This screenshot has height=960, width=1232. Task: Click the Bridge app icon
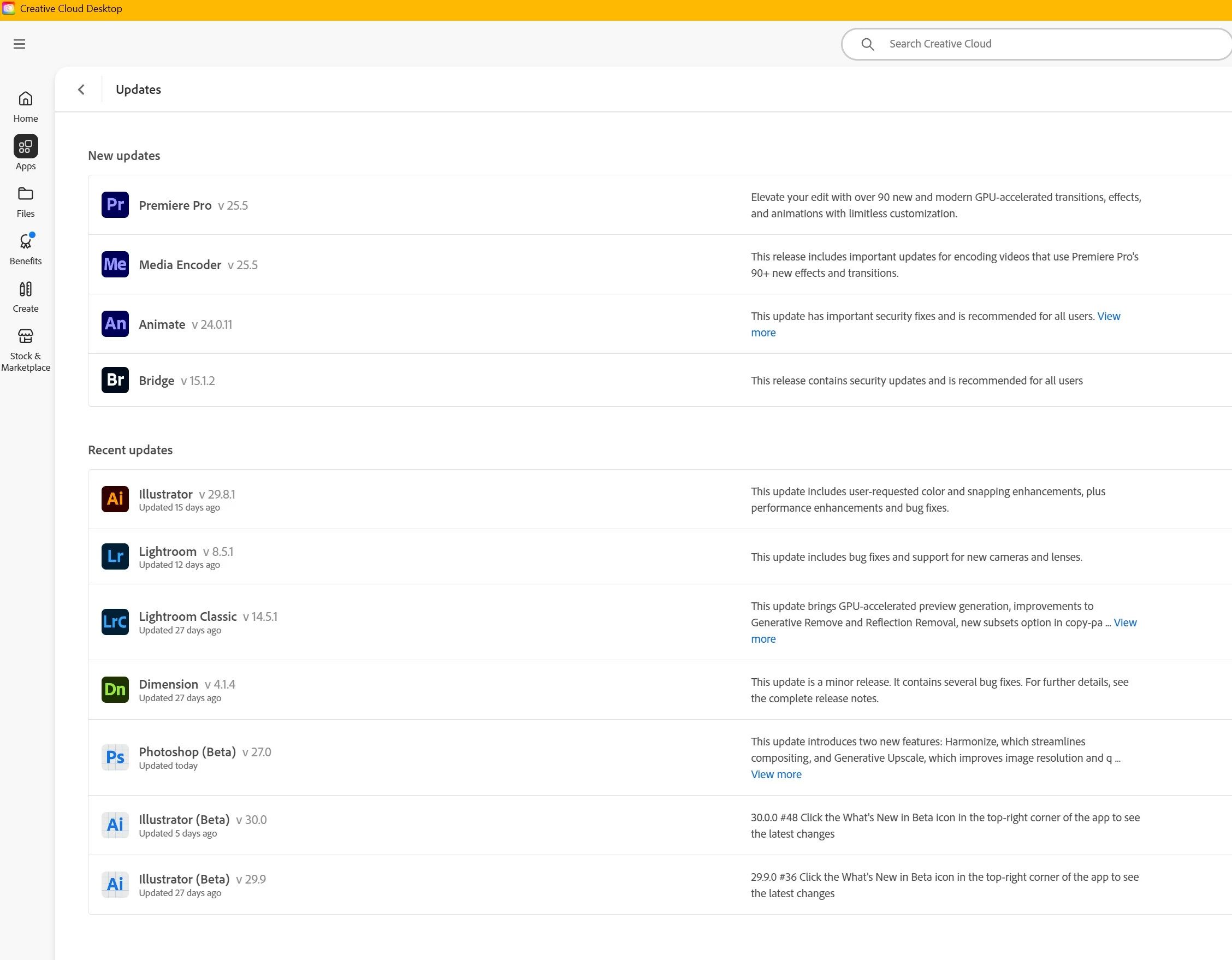[x=115, y=380]
